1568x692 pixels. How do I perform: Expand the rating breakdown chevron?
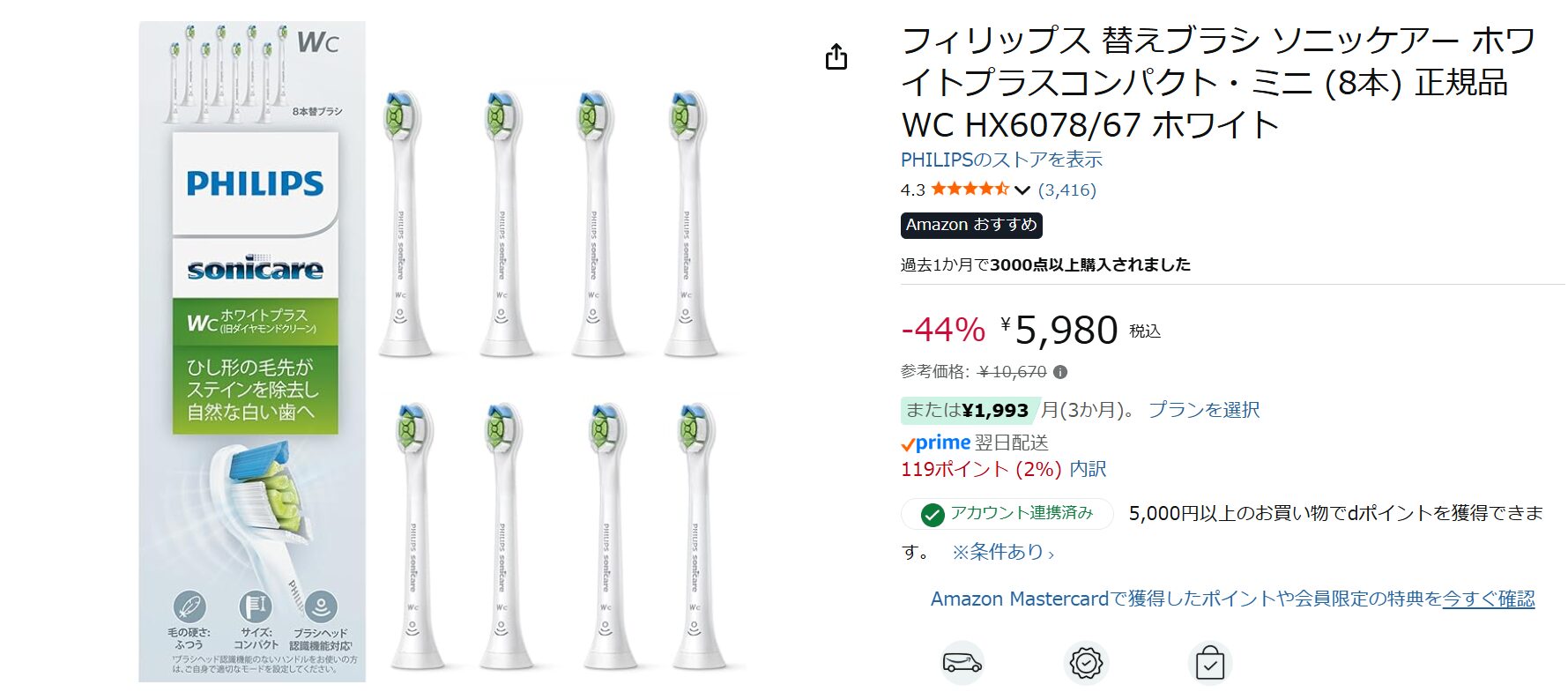click(x=1022, y=190)
